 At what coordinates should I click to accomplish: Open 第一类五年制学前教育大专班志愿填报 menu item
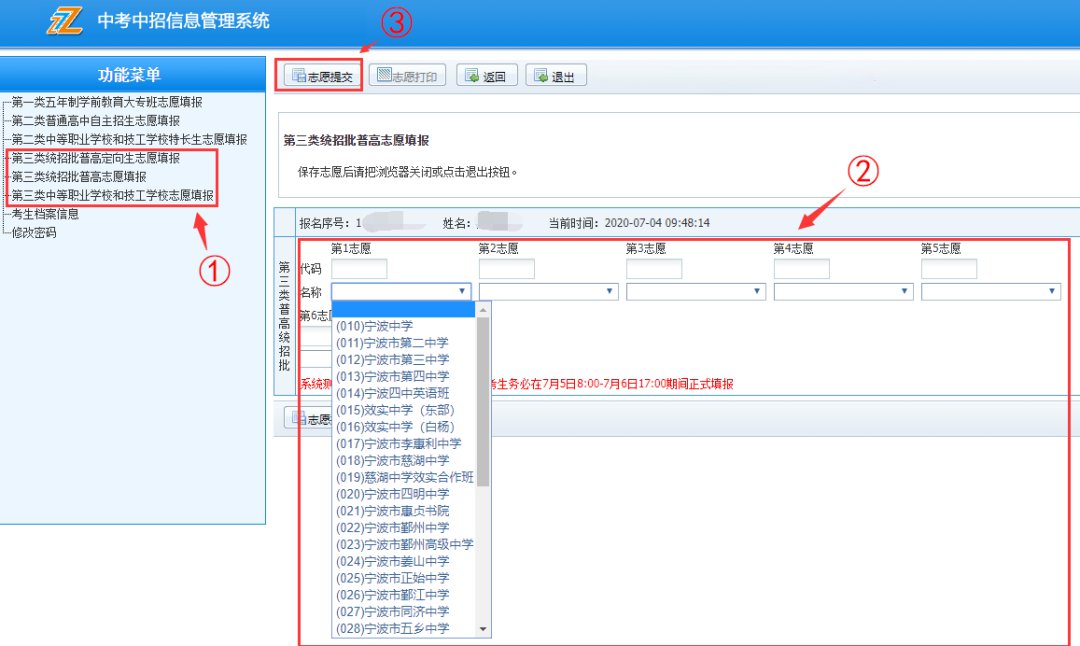[x=107, y=103]
